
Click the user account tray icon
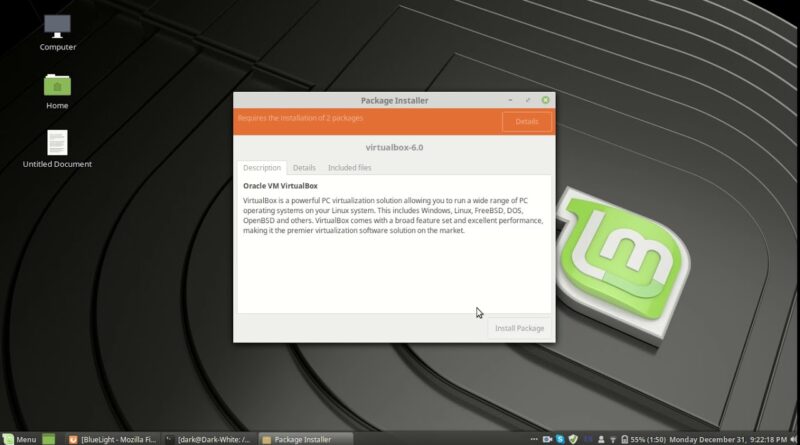click(x=601, y=439)
